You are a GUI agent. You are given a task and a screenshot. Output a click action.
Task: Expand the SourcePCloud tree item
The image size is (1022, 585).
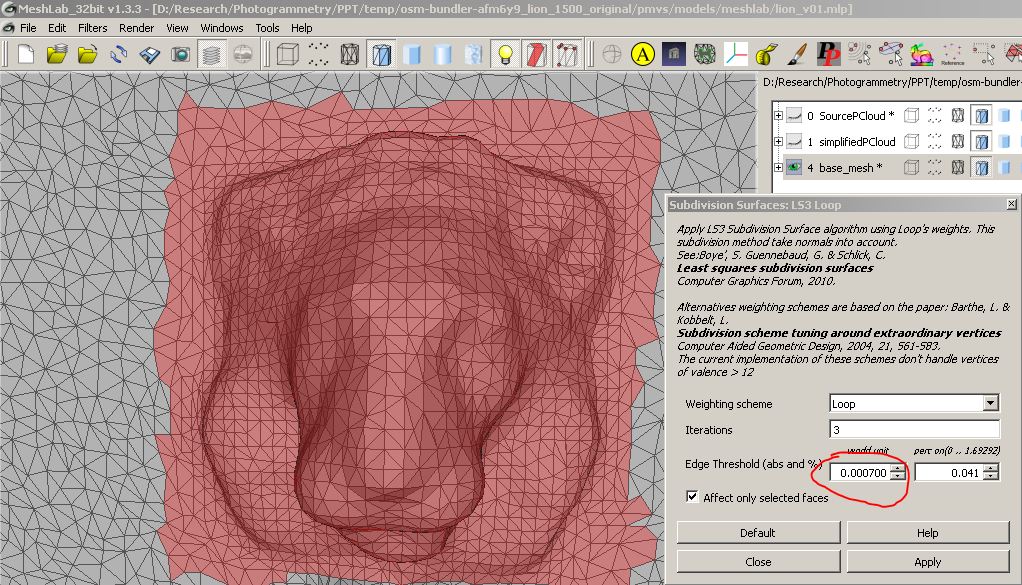click(779, 116)
